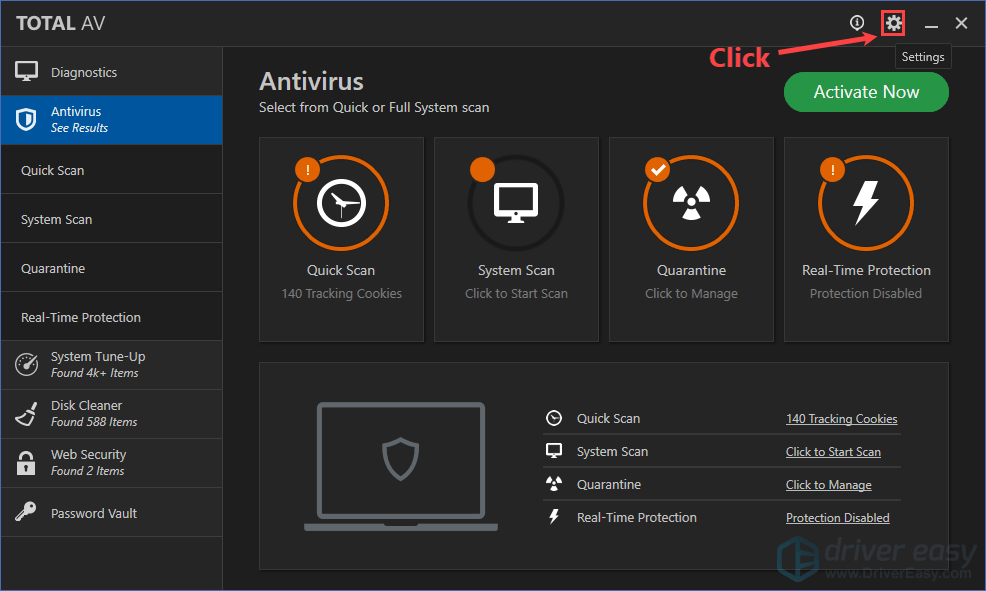Image resolution: width=986 pixels, height=591 pixels.
Task: Open System Scan from sidebar list
Action: click(57, 219)
